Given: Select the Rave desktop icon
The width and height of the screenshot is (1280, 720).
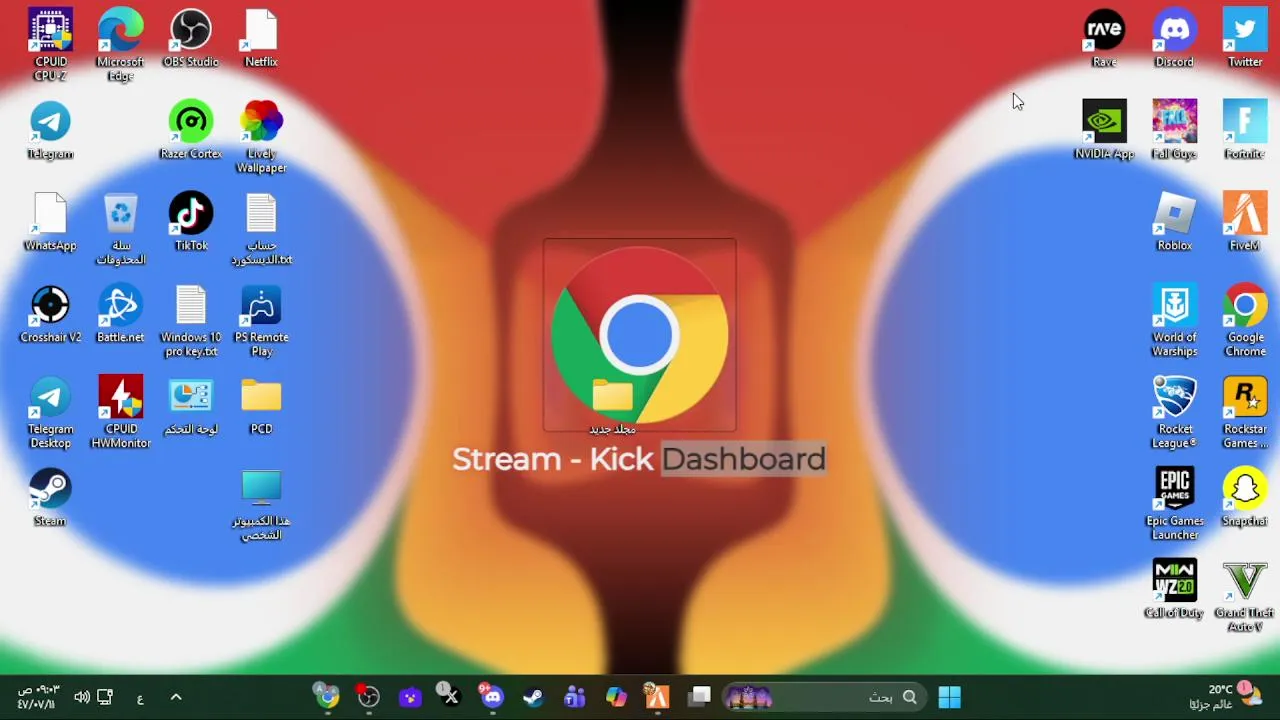Looking at the screenshot, I should click(x=1104, y=38).
